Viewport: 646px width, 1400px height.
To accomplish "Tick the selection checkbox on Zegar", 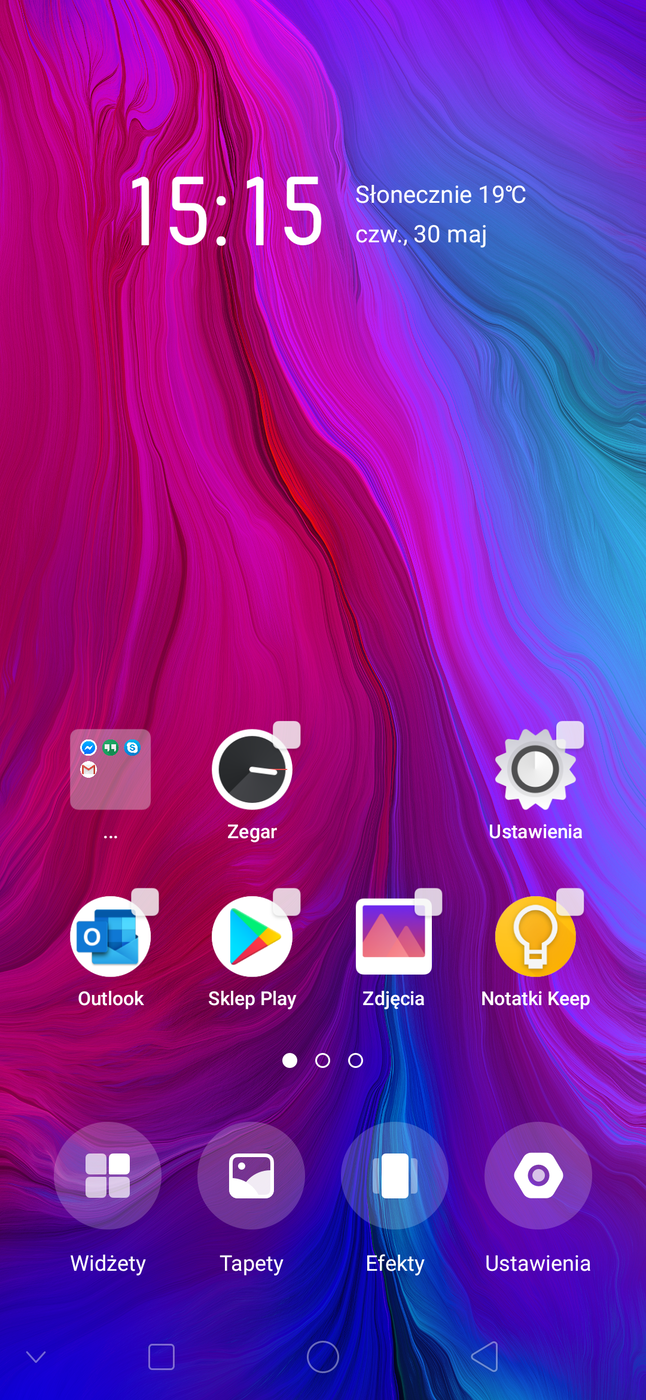I will coord(287,735).
